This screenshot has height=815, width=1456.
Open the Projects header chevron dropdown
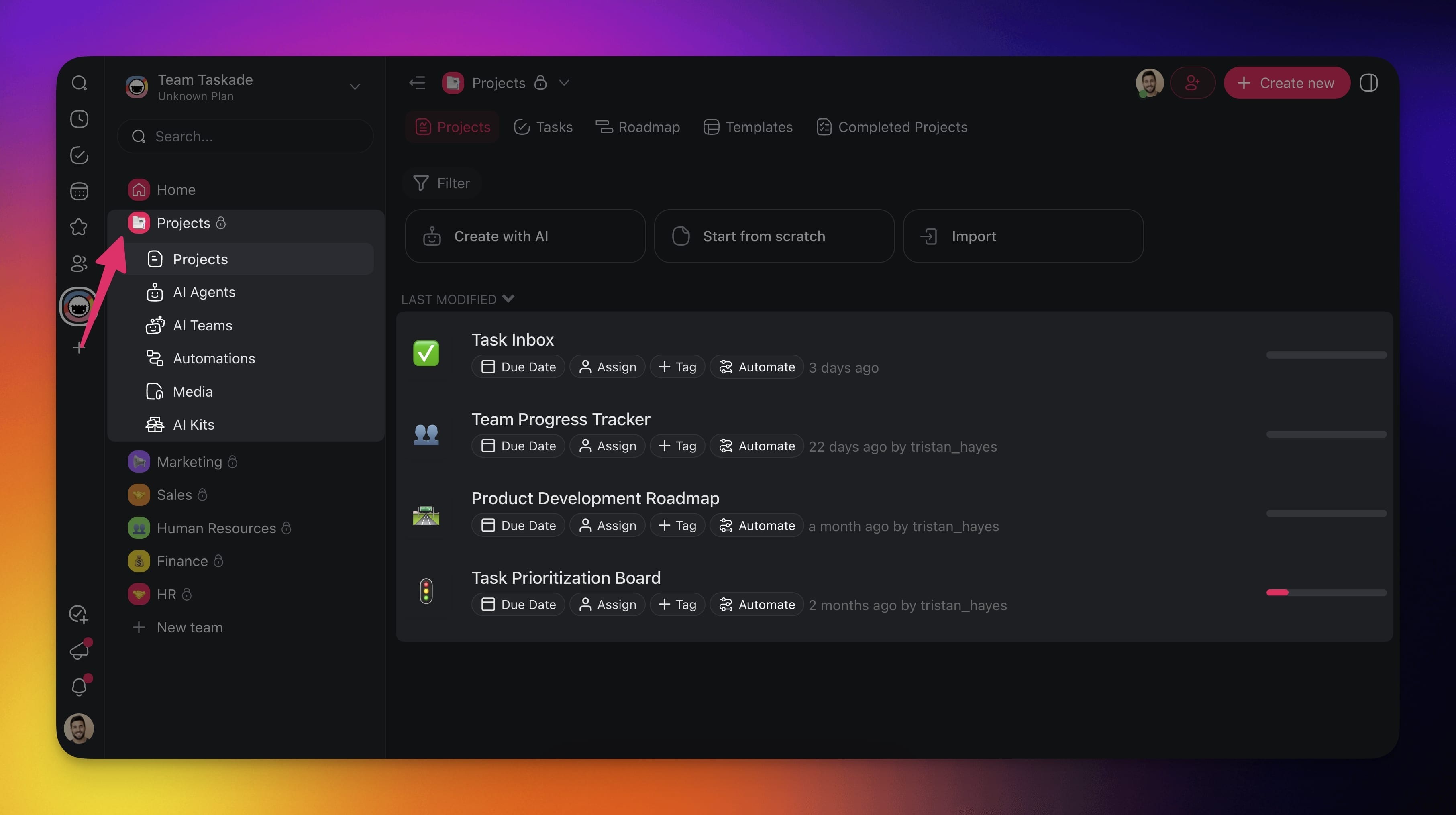(x=563, y=83)
